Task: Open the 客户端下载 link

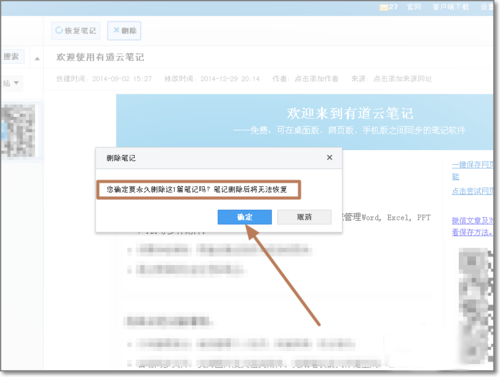Action: point(451,7)
